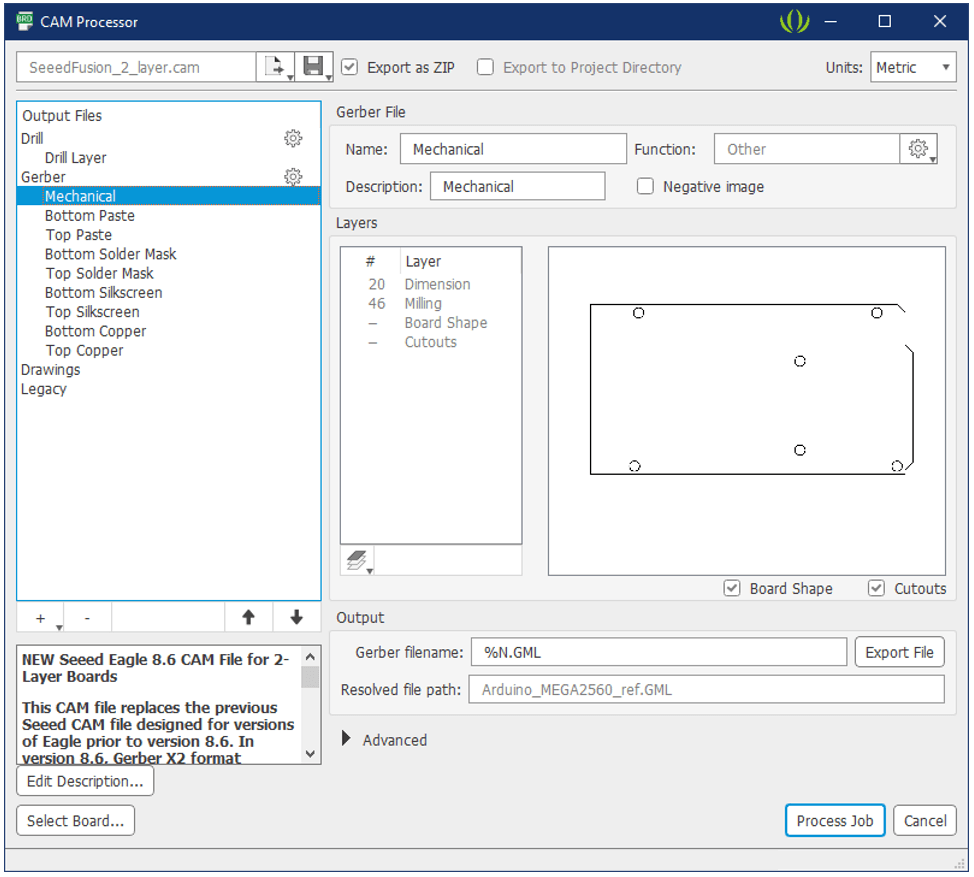Screen dimensions: 974x877
Task: Select the Top Copper output in the tree
Action: (x=84, y=350)
